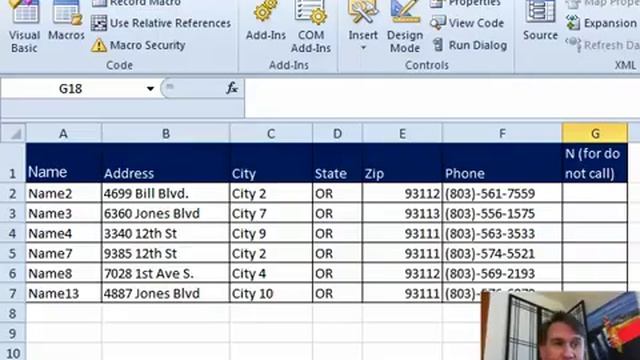Open Macro Security settings

click(x=138, y=45)
